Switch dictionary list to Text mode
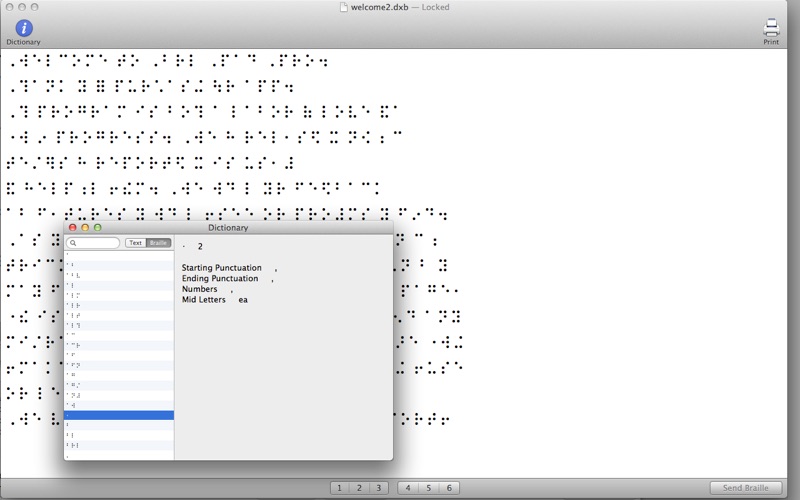800x500 pixels. click(135, 243)
